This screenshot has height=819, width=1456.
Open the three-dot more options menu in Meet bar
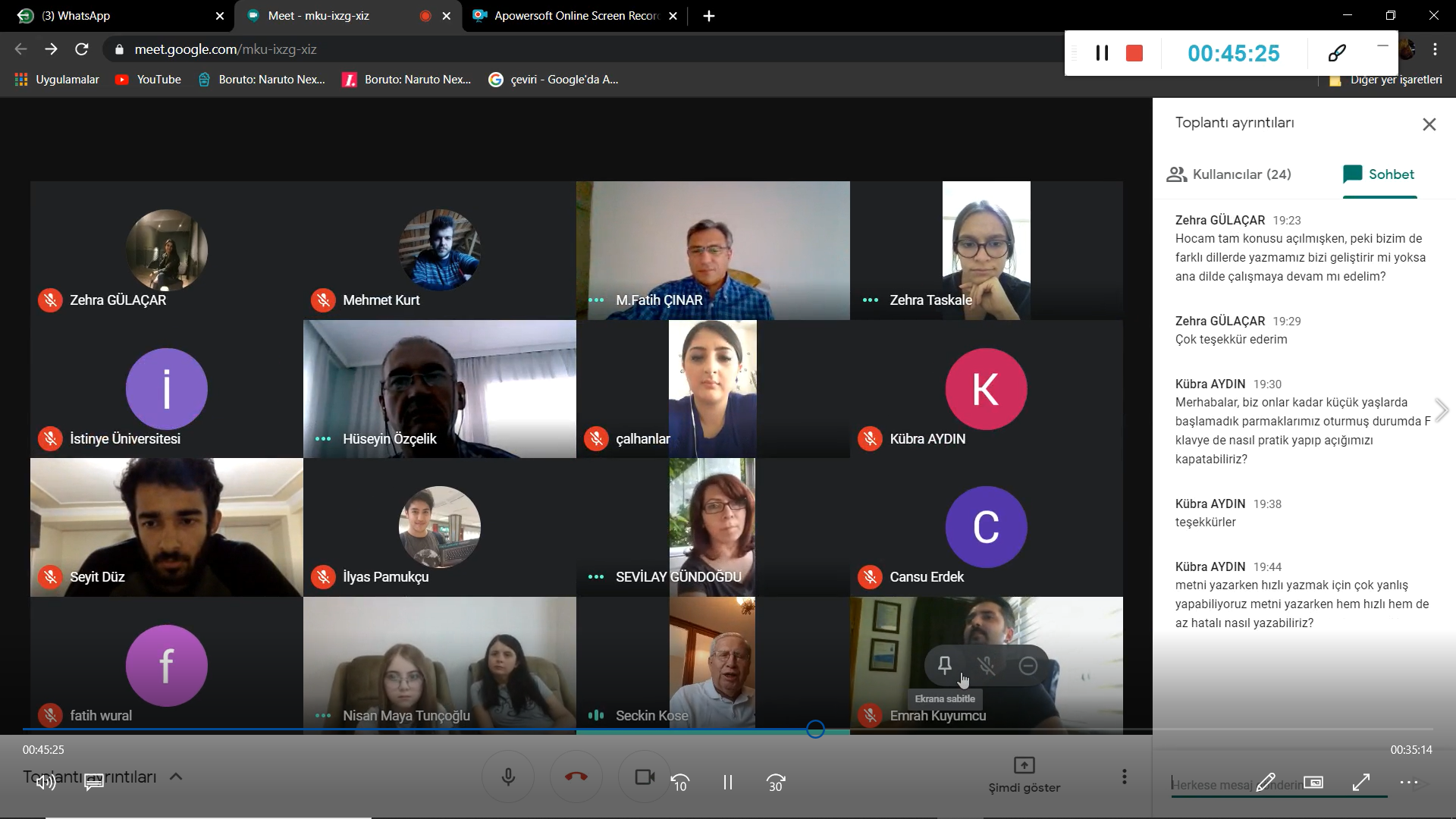click(1124, 777)
